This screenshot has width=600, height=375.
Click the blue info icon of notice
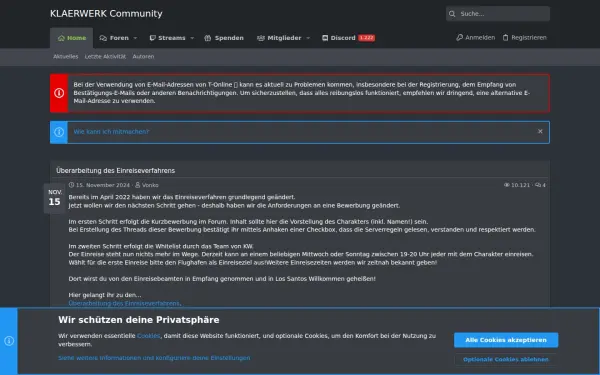coord(59,132)
